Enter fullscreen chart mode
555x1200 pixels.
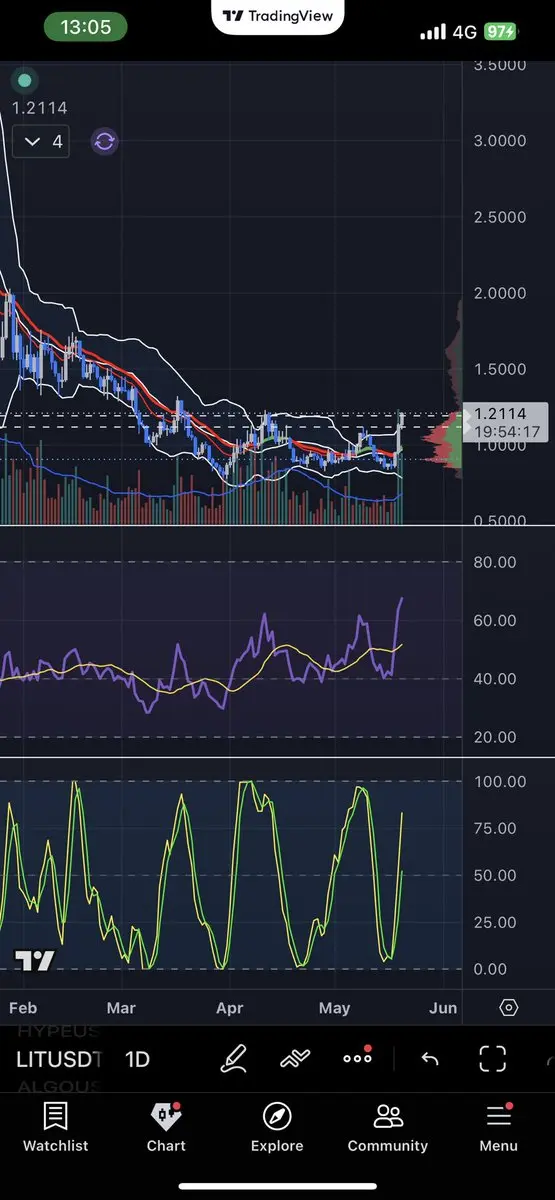(x=492, y=1058)
